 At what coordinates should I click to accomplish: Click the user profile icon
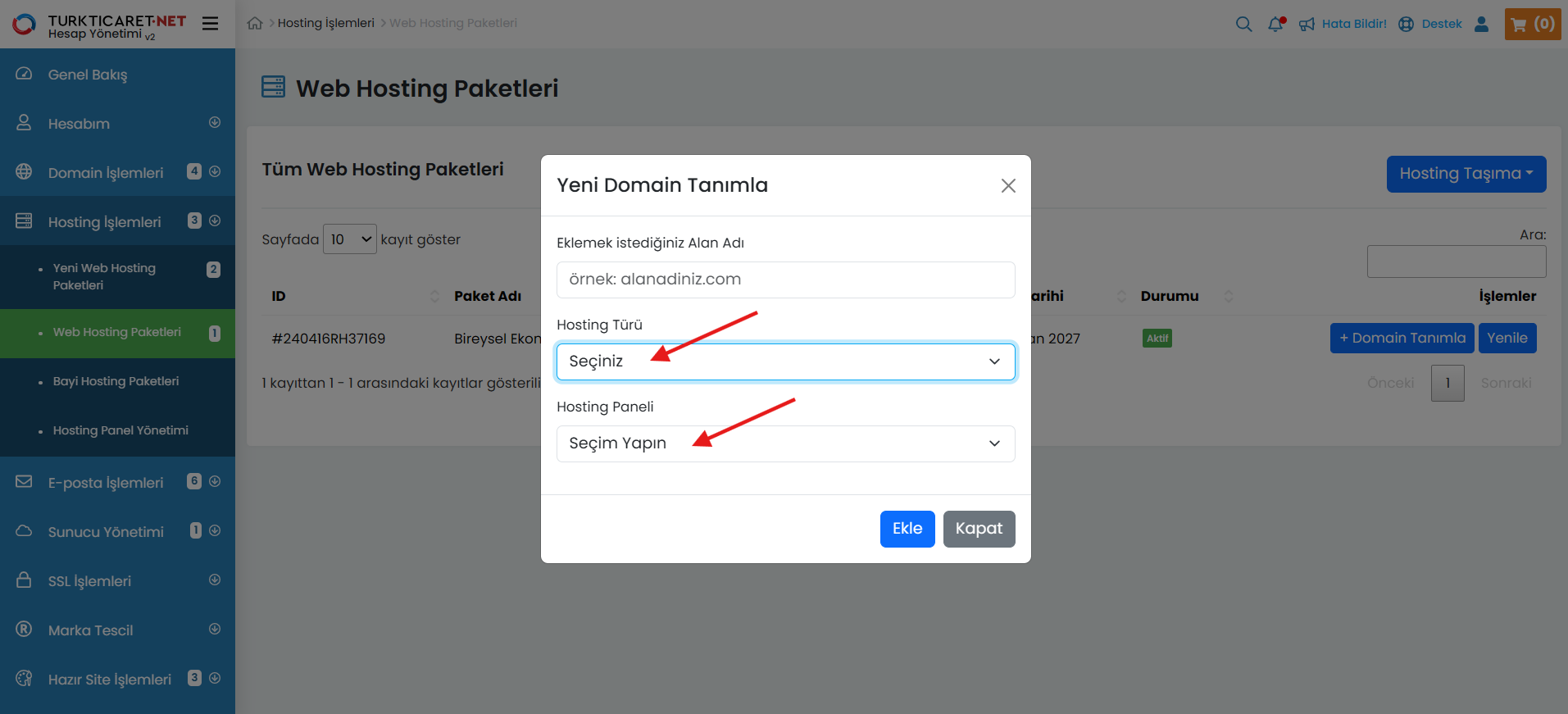click(1481, 24)
